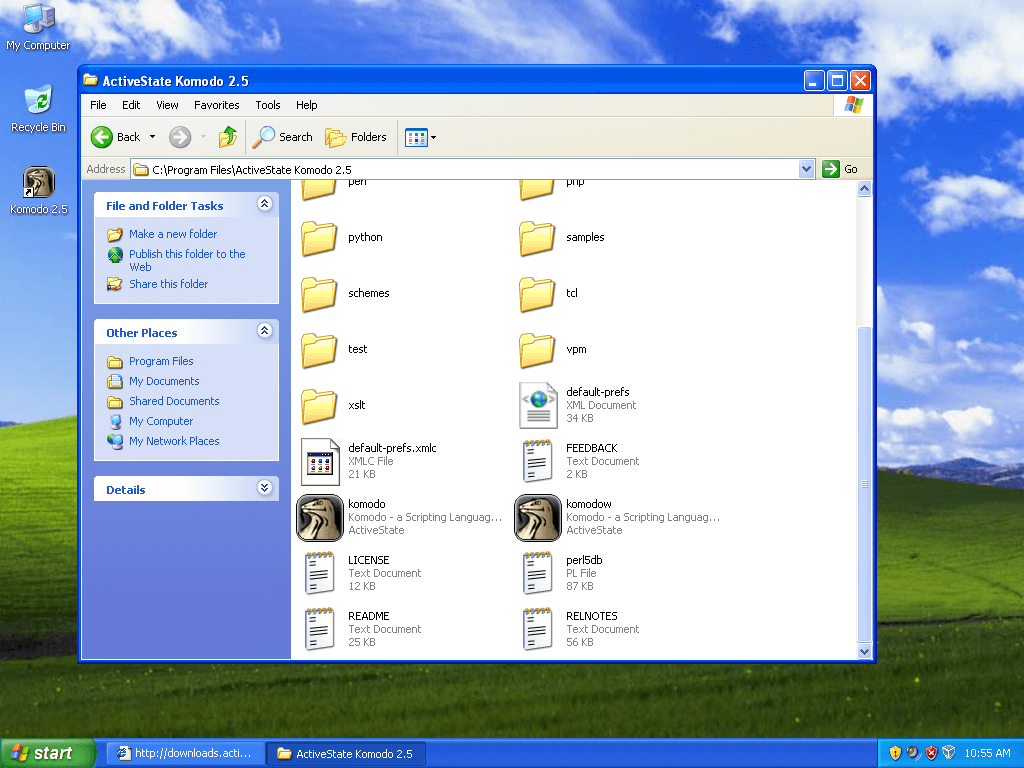The image size is (1024, 768).
Task: Click the Go button beside address bar
Action: pos(840,169)
